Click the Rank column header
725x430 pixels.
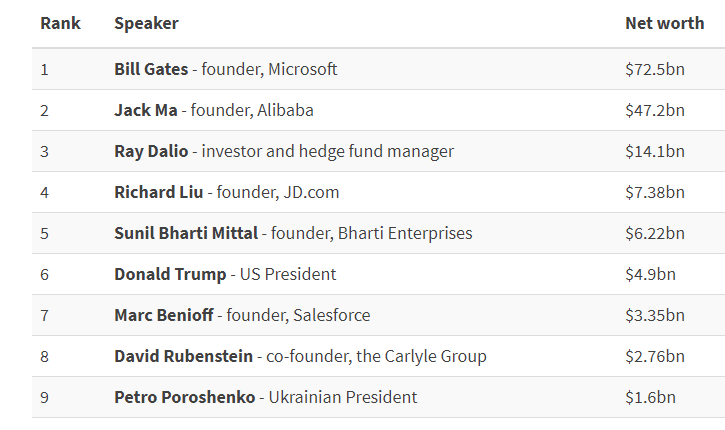60,23
